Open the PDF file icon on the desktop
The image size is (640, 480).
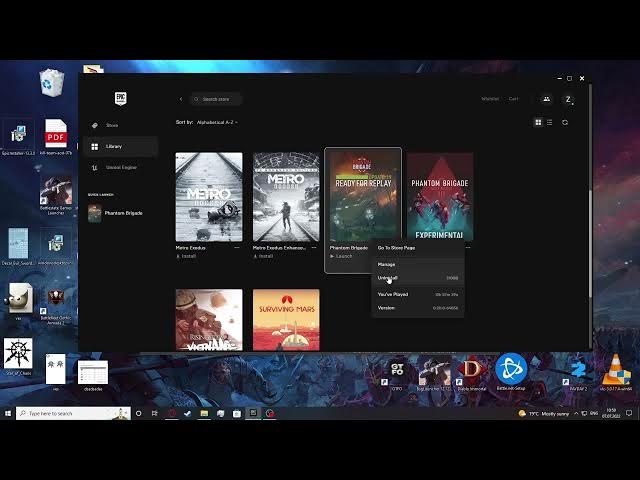(x=56, y=137)
